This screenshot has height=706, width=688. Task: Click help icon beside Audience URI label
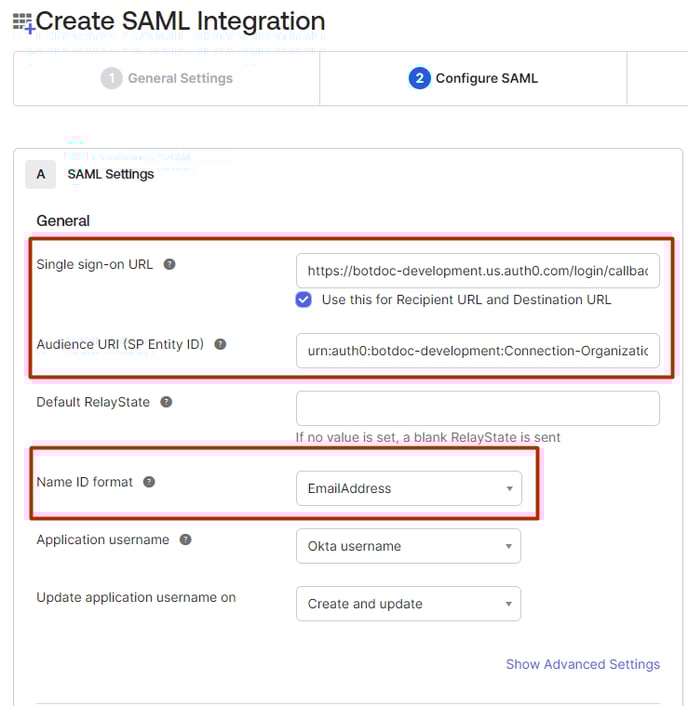point(220,344)
